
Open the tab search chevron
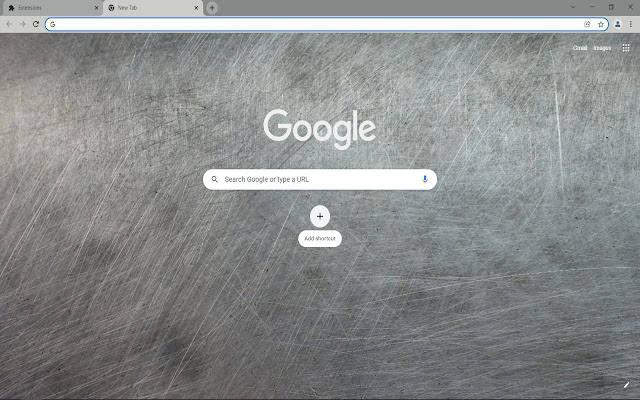[573, 7]
